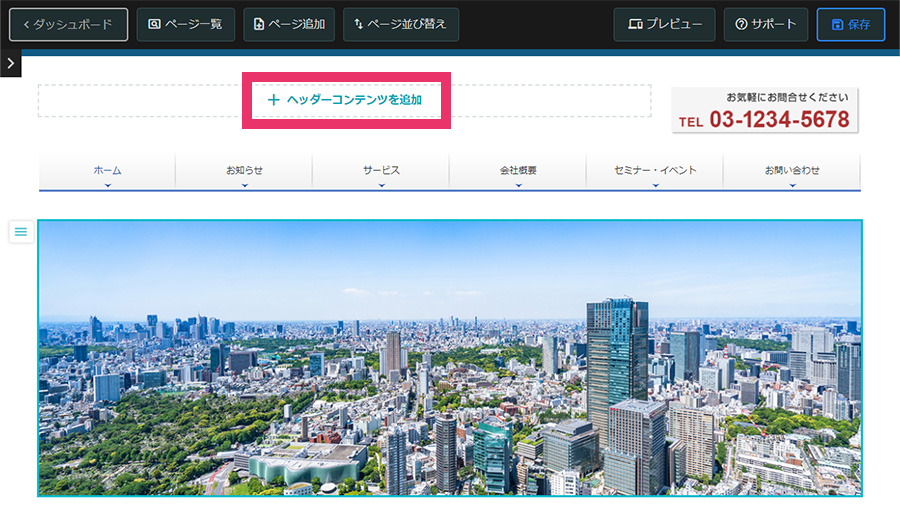Open ページ並び替え to reorder pages
Screen dimensions: 900x505
[401, 25]
